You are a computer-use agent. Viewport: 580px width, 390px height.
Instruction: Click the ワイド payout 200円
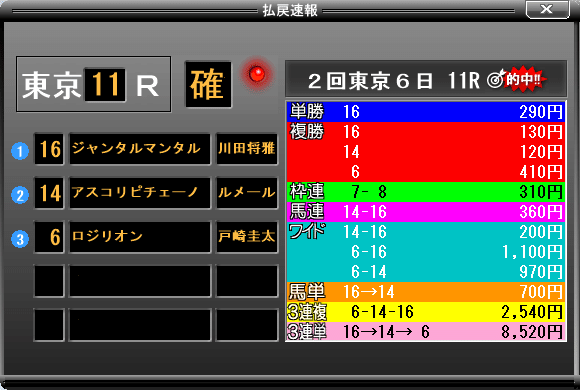pos(541,232)
